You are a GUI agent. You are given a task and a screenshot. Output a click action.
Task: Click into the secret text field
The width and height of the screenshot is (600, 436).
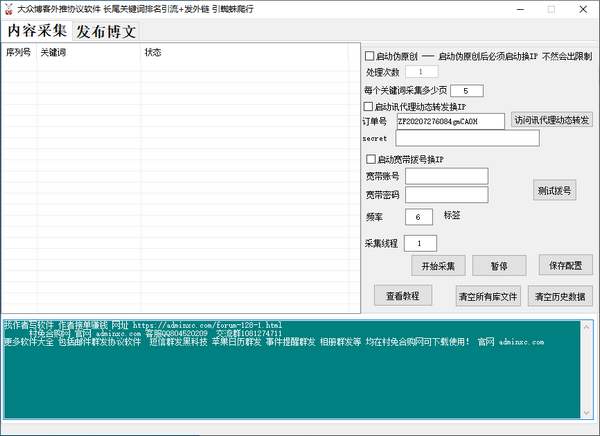(467, 138)
